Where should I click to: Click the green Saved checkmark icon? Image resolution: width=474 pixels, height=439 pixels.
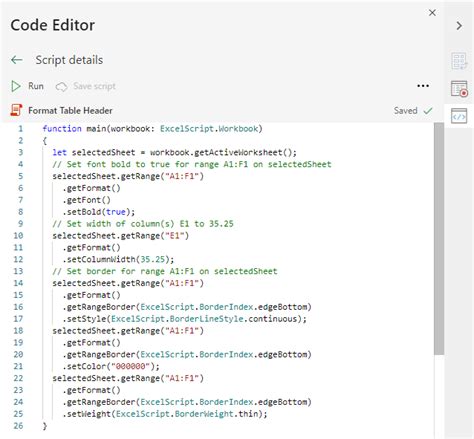[x=428, y=110]
